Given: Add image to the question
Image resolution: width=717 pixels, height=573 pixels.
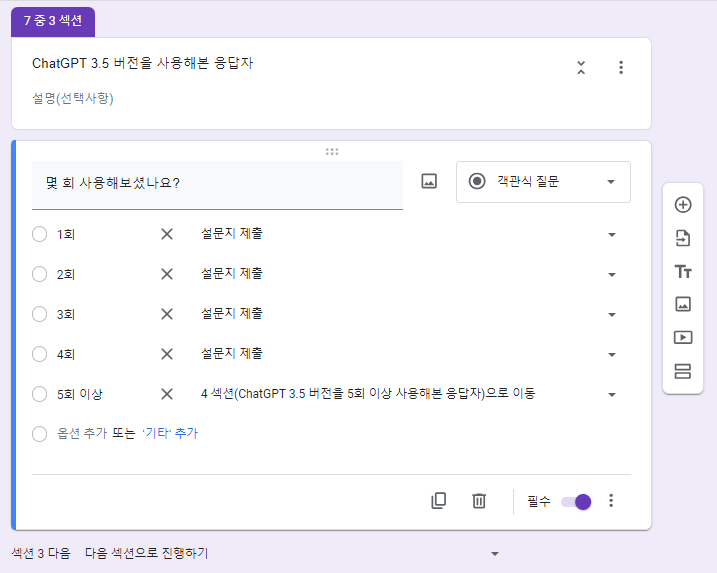Looking at the screenshot, I should pos(428,182).
